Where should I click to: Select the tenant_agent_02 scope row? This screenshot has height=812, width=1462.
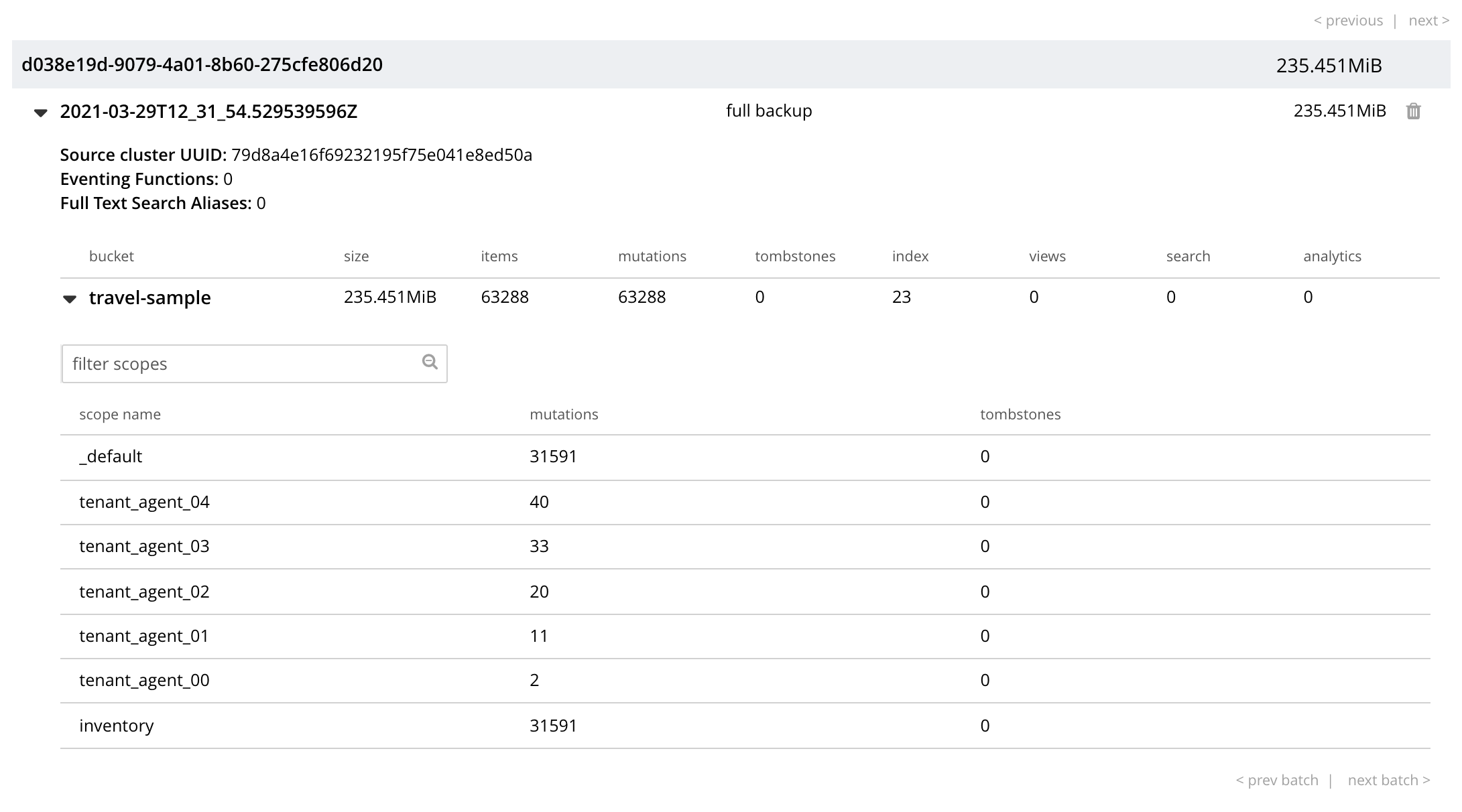tap(144, 592)
